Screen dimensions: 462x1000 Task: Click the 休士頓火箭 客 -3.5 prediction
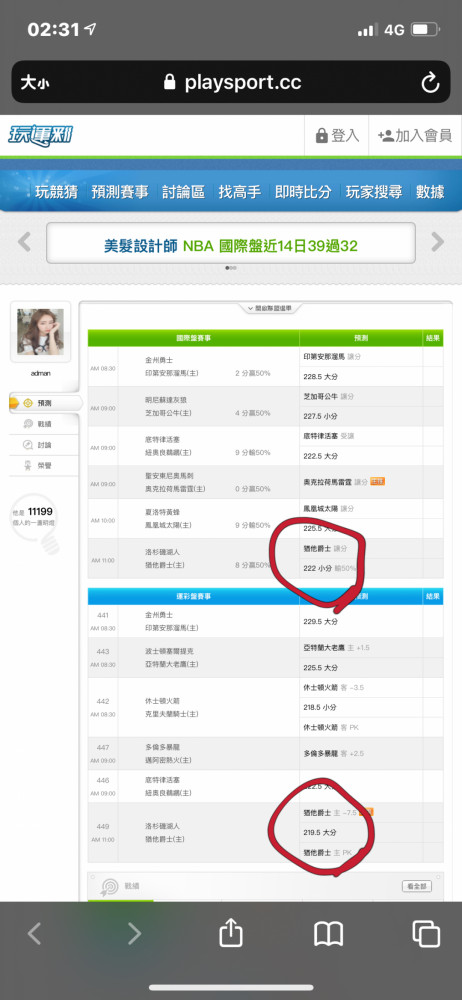click(x=336, y=688)
